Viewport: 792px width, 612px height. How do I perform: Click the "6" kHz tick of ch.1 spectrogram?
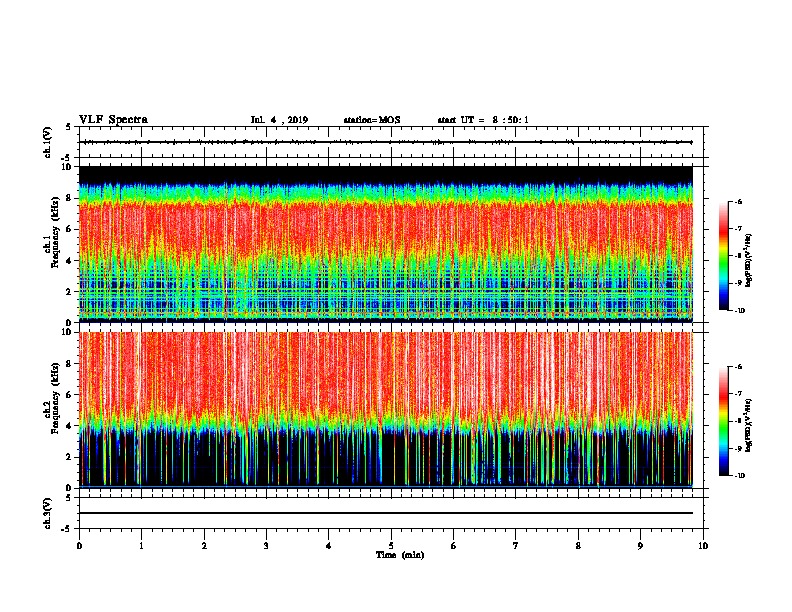(69, 229)
